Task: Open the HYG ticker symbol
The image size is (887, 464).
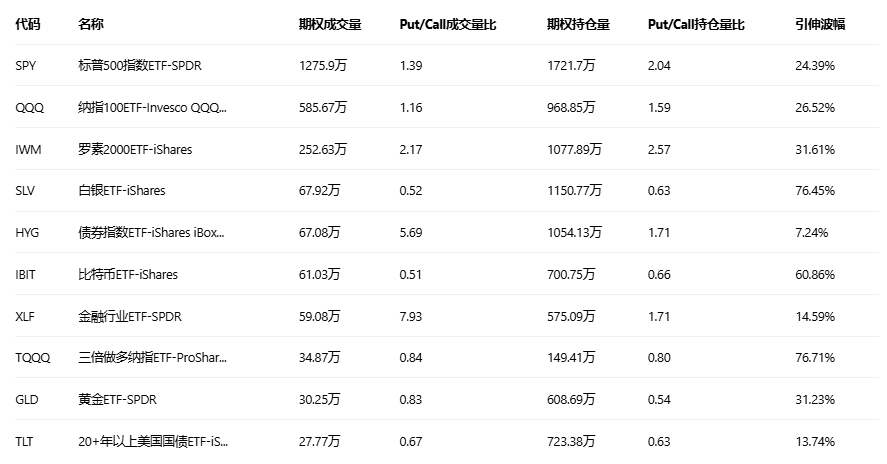Action: [28, 232]
